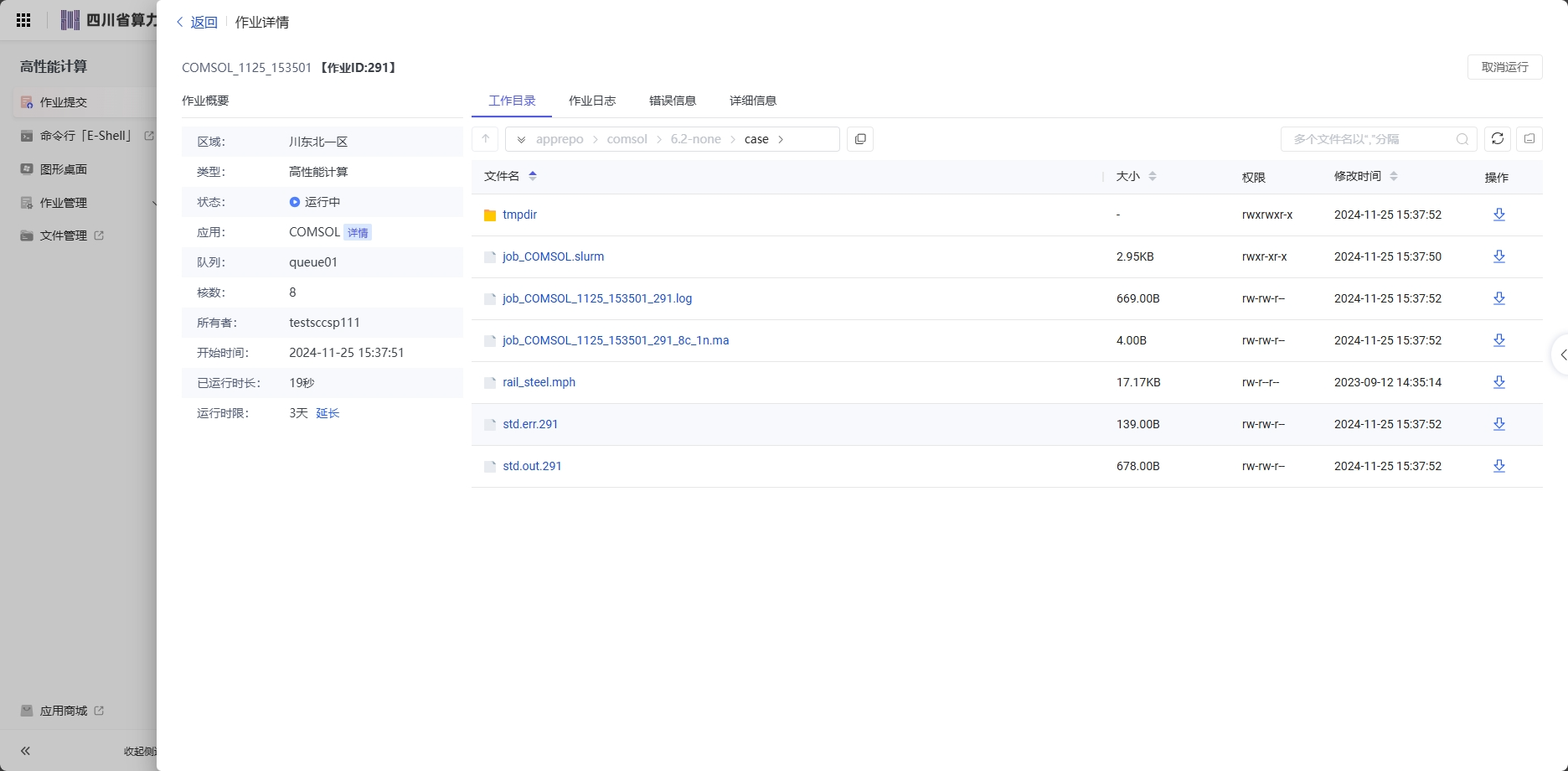
Task: Select case in breadcrumb path
Action: tap(756, 139)
